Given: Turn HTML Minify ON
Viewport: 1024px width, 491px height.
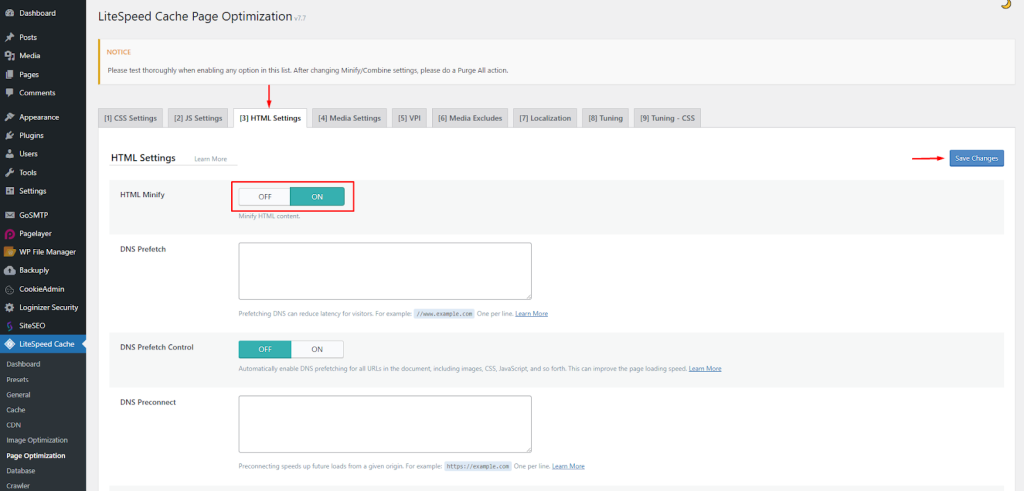Looking at the screenshot, I should coord(317,197).
